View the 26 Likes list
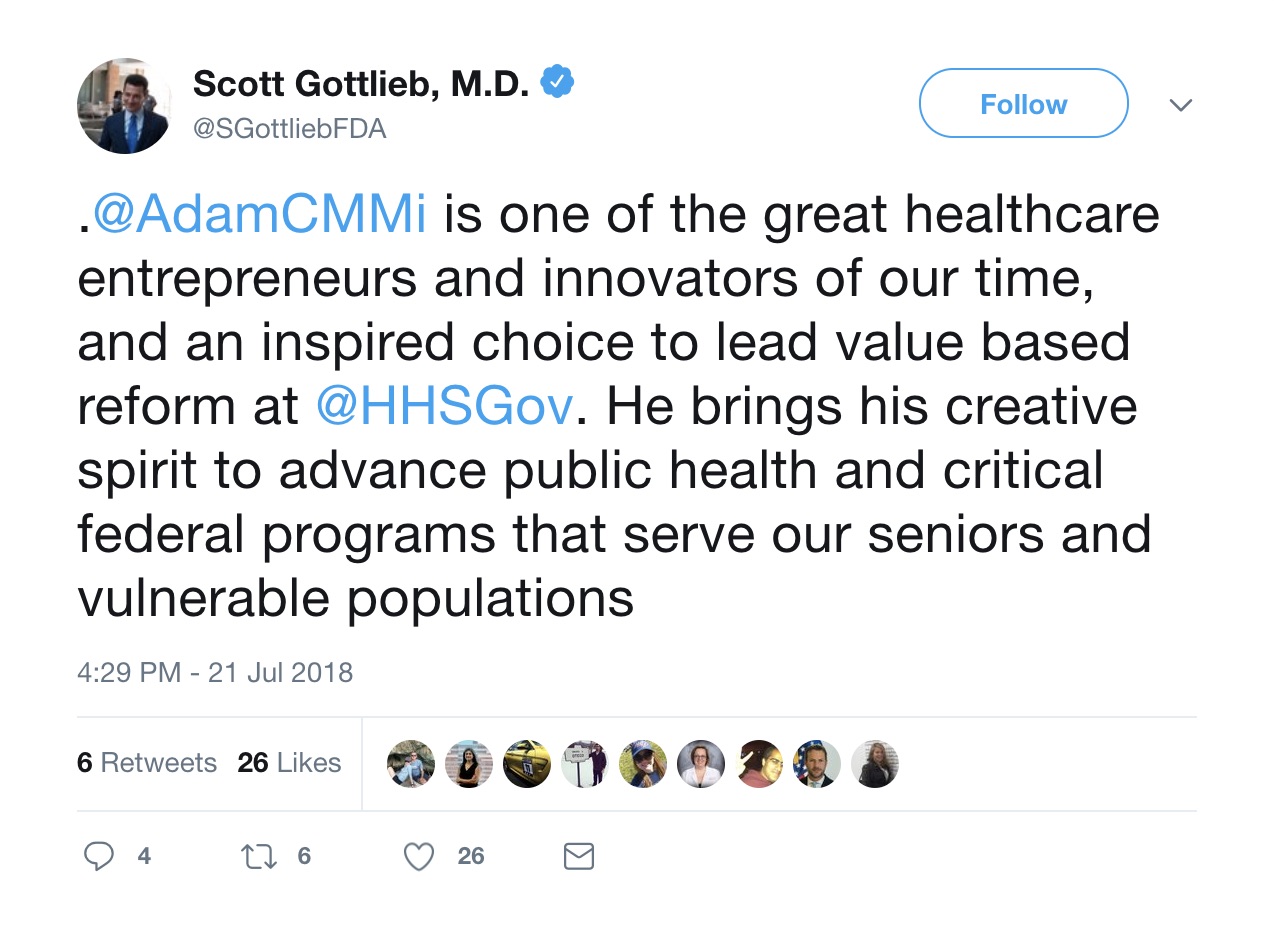Screen dimensions: 1274x925 pos(290,763)
